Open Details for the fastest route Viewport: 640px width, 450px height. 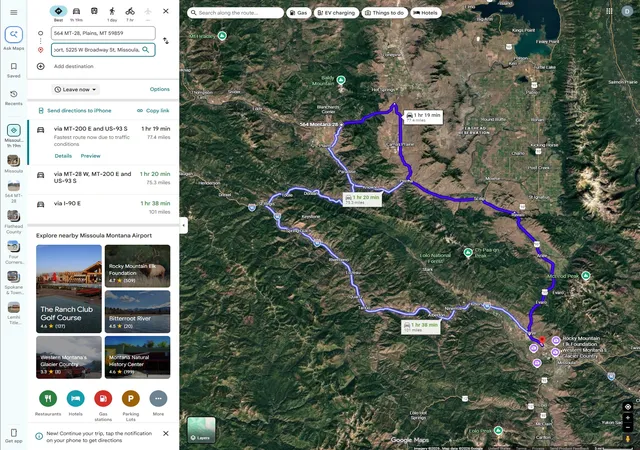coord(63,156)
